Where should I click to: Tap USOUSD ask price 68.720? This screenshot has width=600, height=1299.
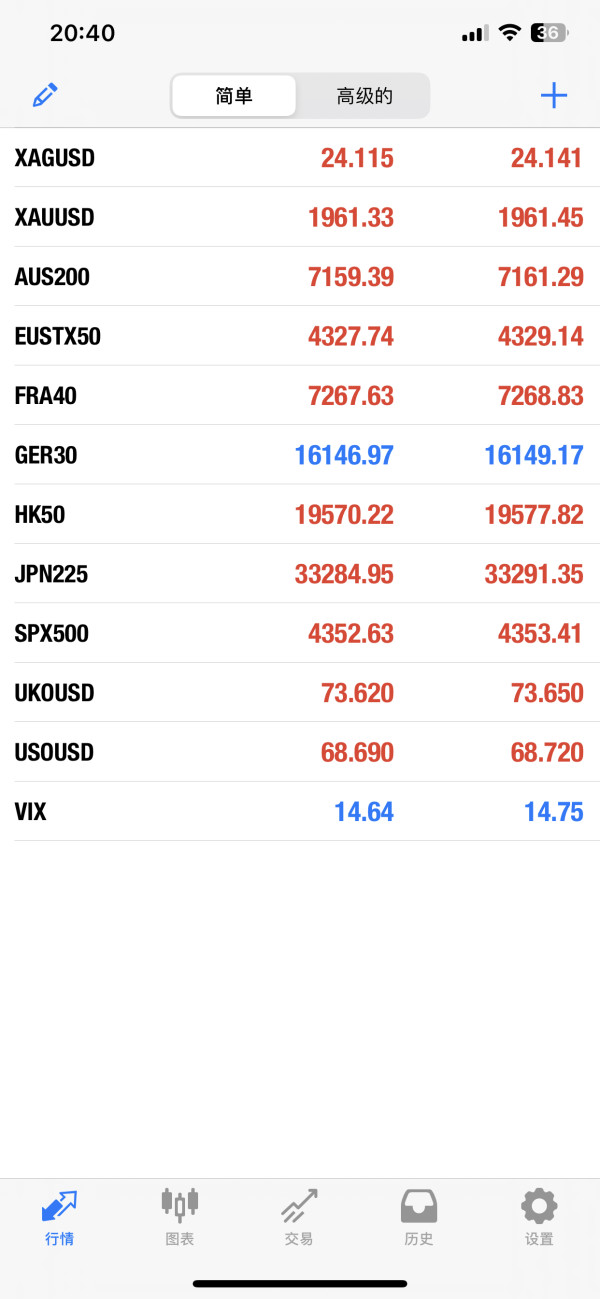(x=547, y=753)
